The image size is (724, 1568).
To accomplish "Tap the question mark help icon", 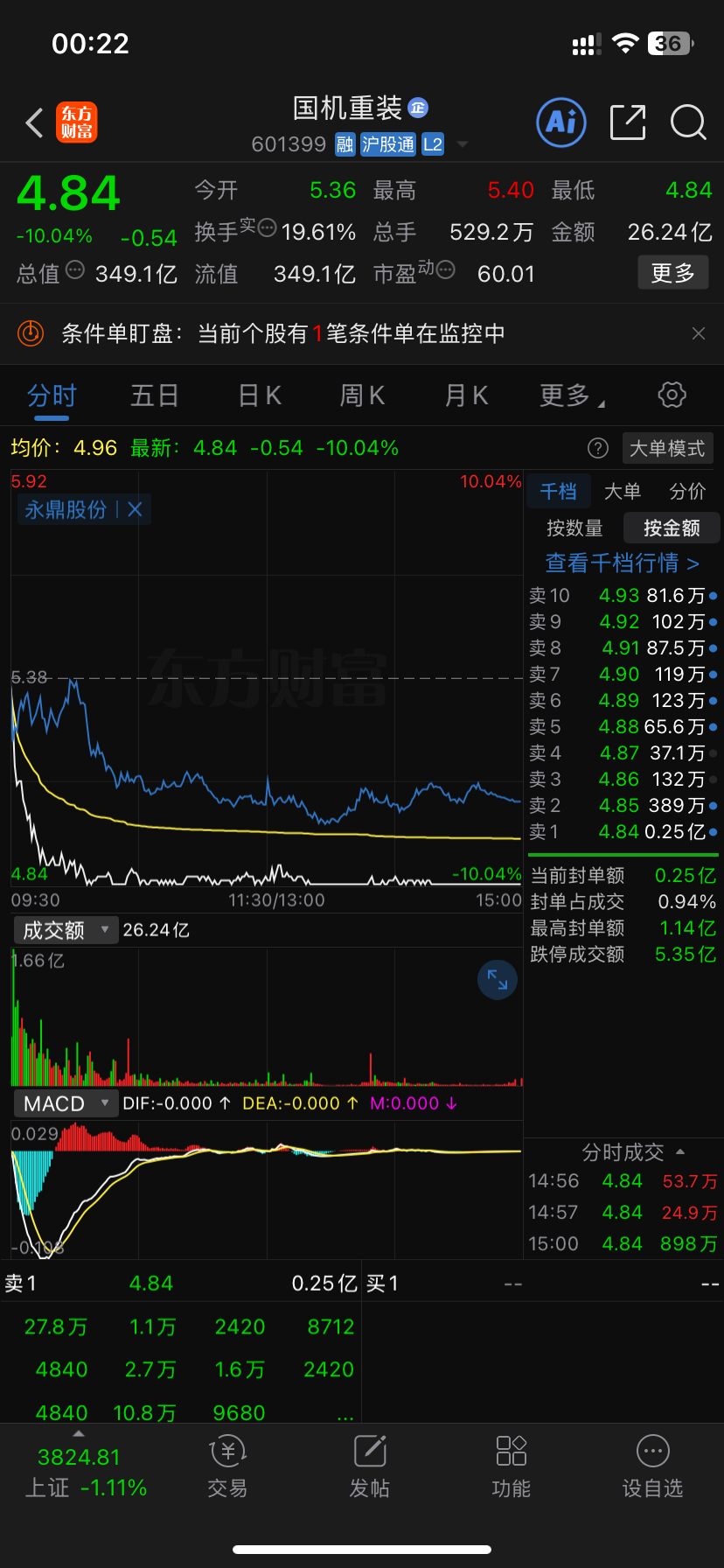I will coord(598,449).
